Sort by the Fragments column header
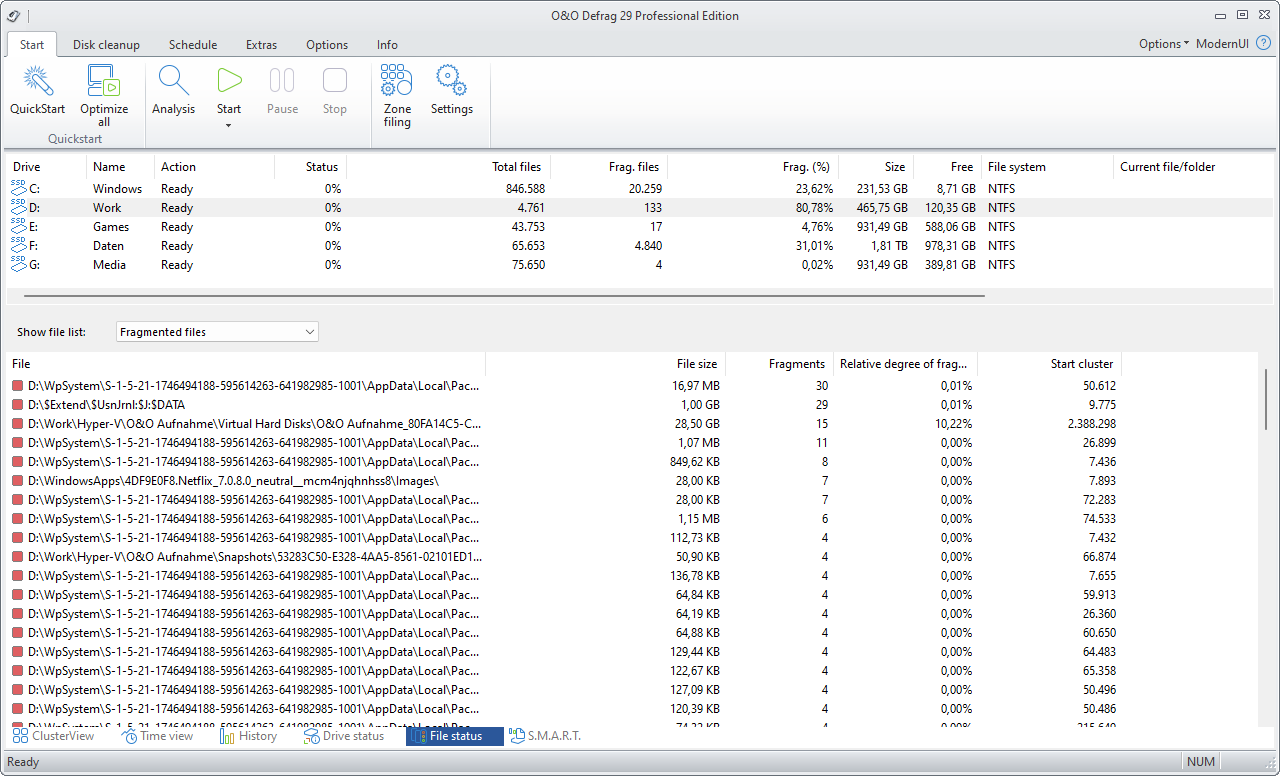Image resolution: width=1280 pixels, height=776 pixels. [x=779, y=364]
